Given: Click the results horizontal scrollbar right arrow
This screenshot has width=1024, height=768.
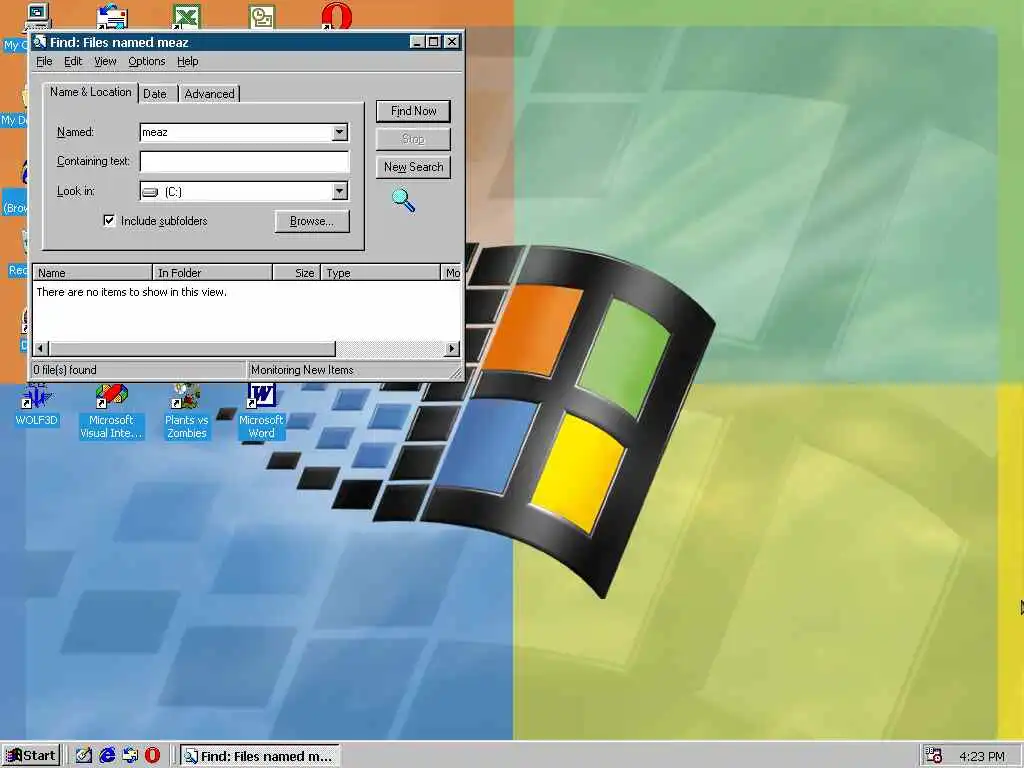Looking at the screenshot, I should coord(452,349).
